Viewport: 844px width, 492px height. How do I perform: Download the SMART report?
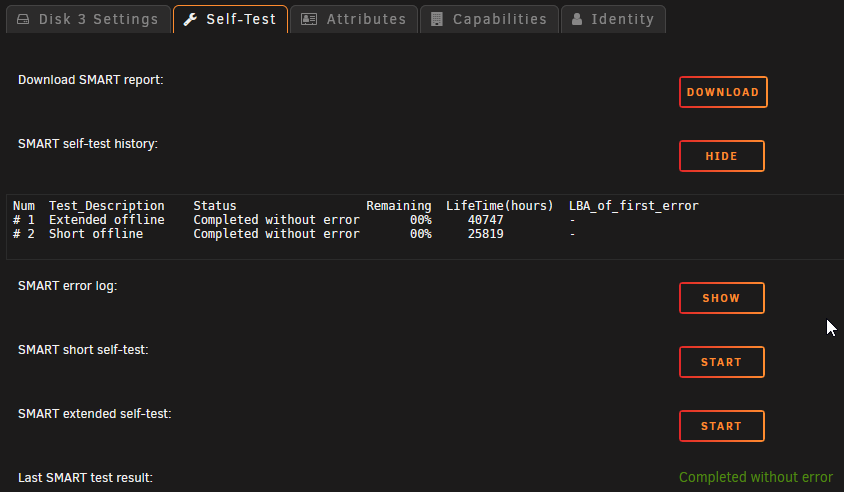pyautogui.click(x=723, y=92)
